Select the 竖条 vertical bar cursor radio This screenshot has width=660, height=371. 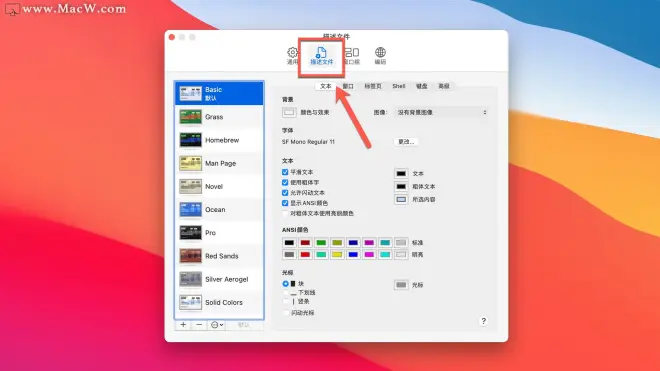(x=285, y=302)
